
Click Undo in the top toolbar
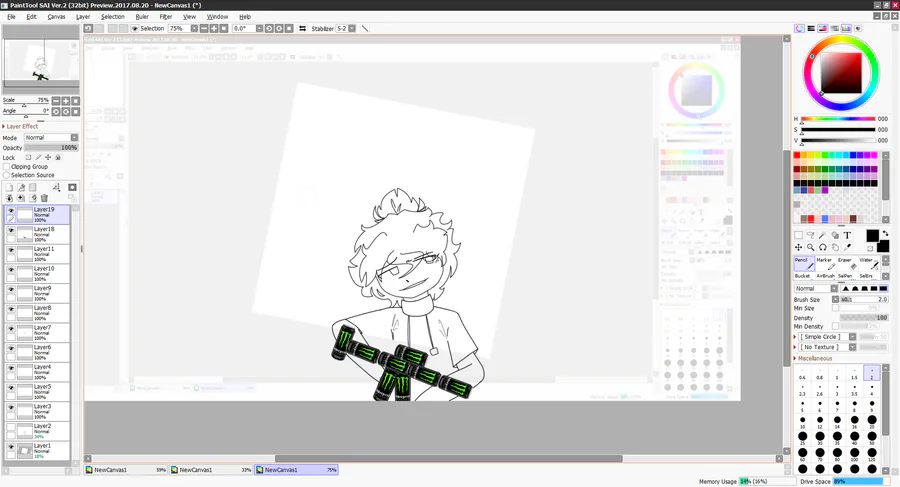pos(88,28)
